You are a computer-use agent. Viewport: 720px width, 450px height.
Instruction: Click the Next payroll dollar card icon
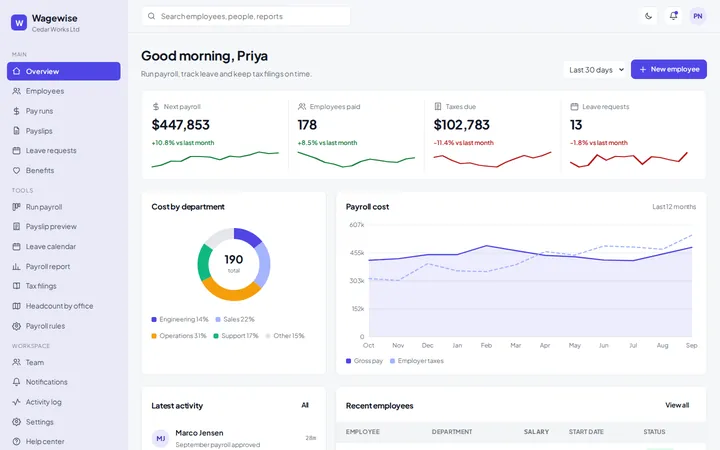coord(156,107)
